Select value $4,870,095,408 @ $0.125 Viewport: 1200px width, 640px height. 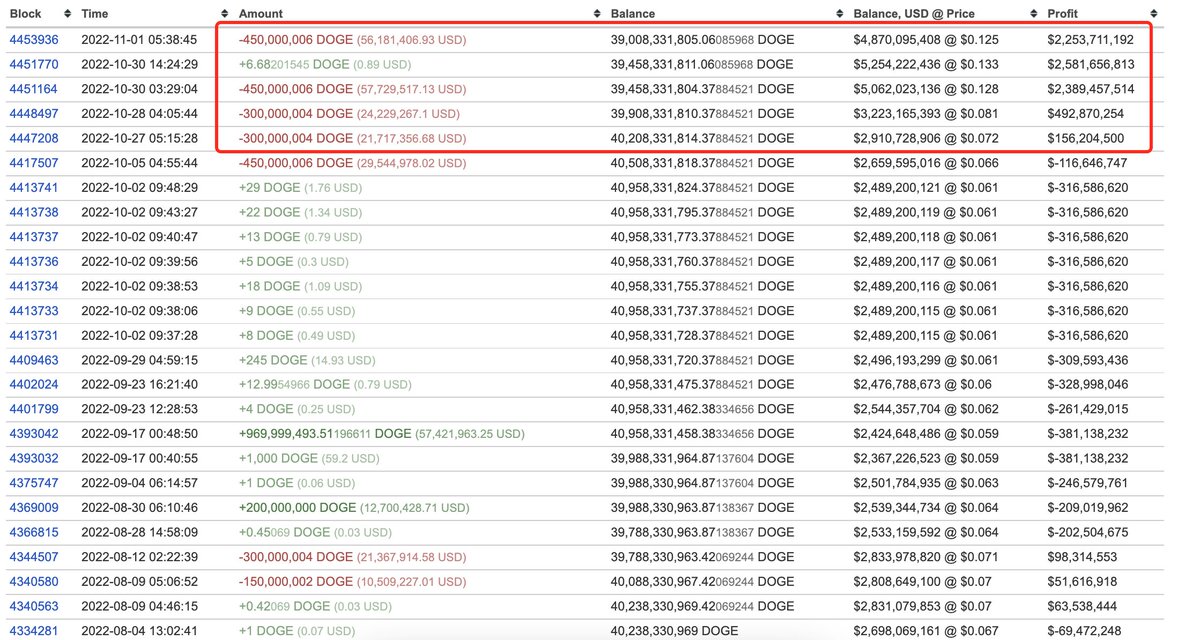tap(925, 40)
